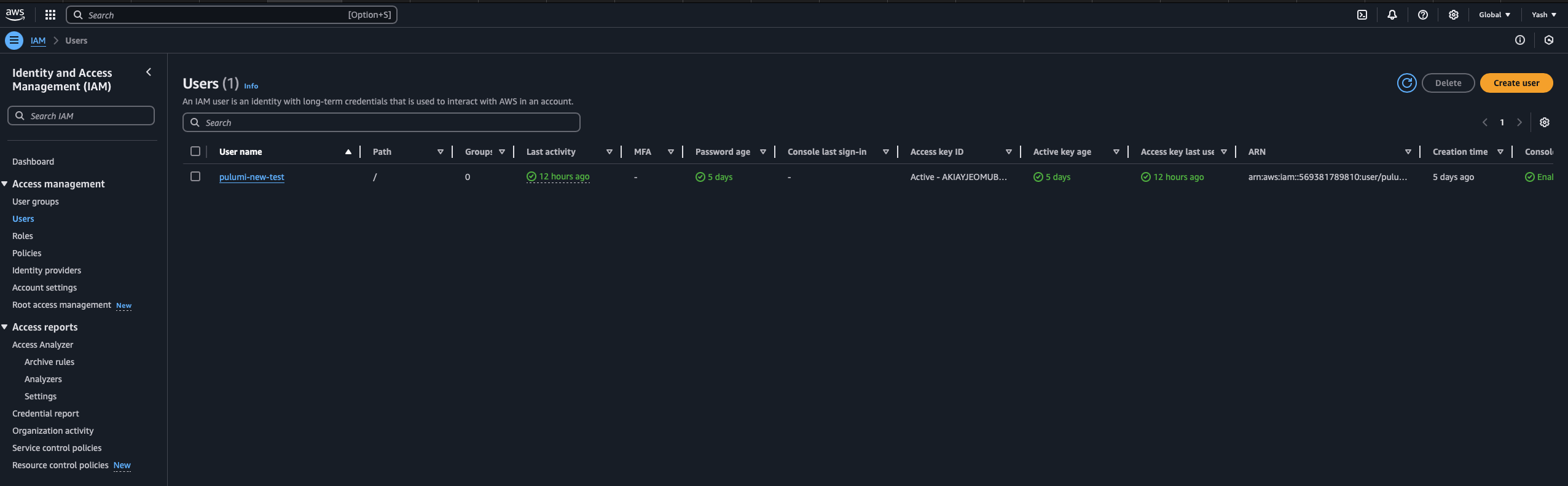Image resolution: width=1568 pixels, height=486 pixels.
Task: Sort by MFA column arrow
Action: tap(671, 152)
